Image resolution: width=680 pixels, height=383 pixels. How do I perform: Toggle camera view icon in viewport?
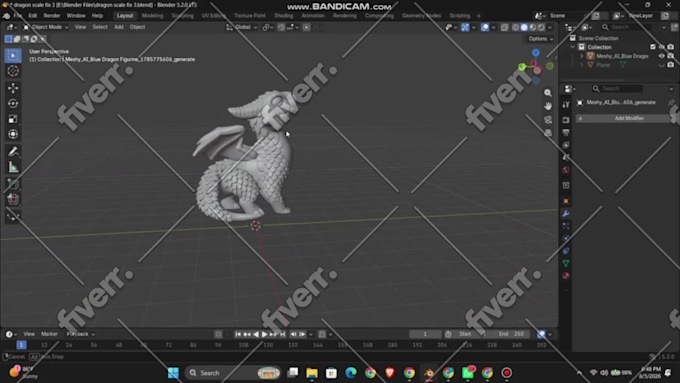point(548,119)
